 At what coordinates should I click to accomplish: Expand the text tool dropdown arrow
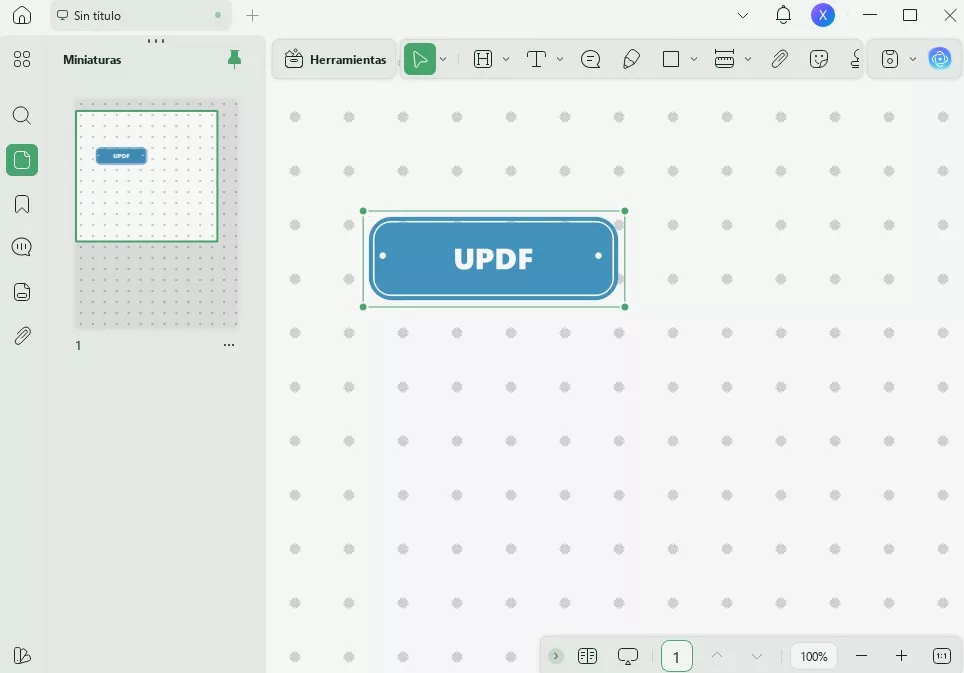click(560, 59)
